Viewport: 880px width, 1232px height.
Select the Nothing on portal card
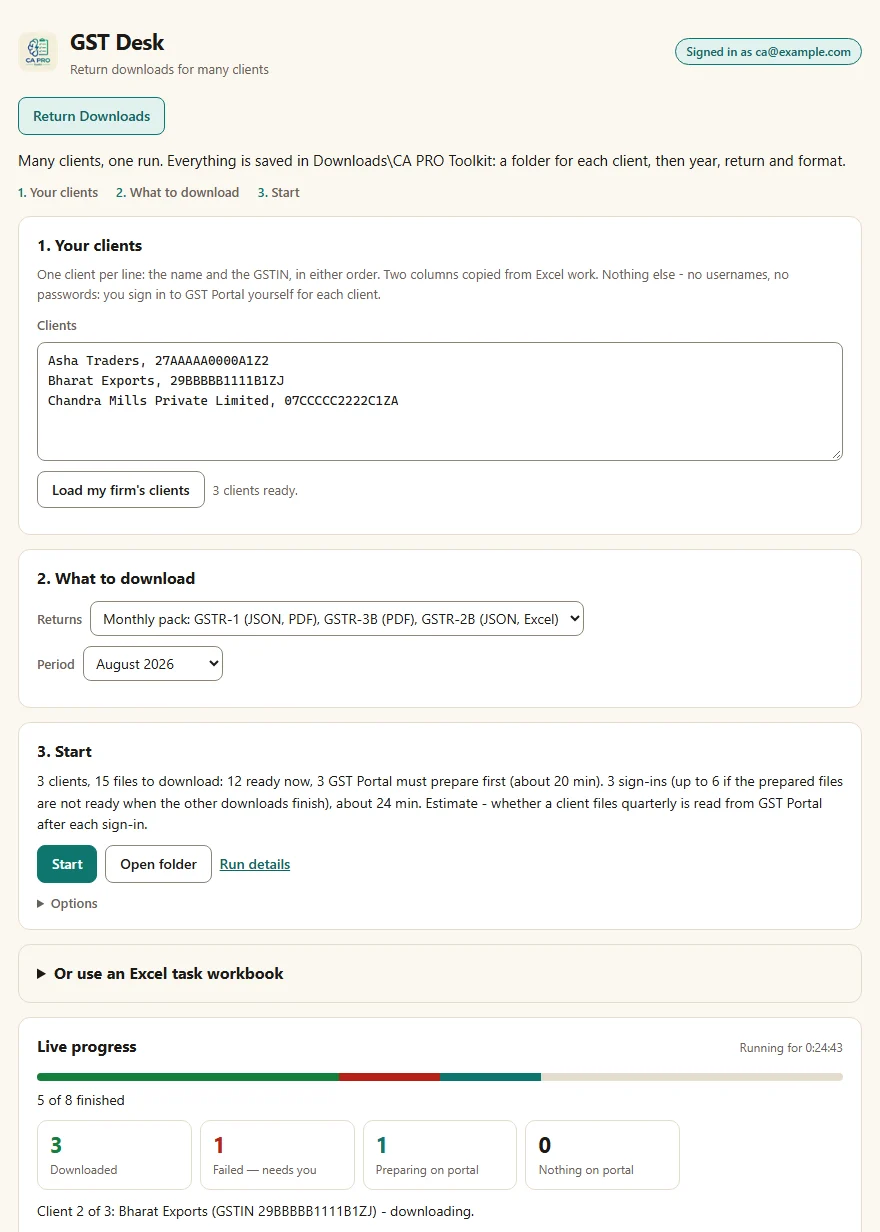point(602,1155)
